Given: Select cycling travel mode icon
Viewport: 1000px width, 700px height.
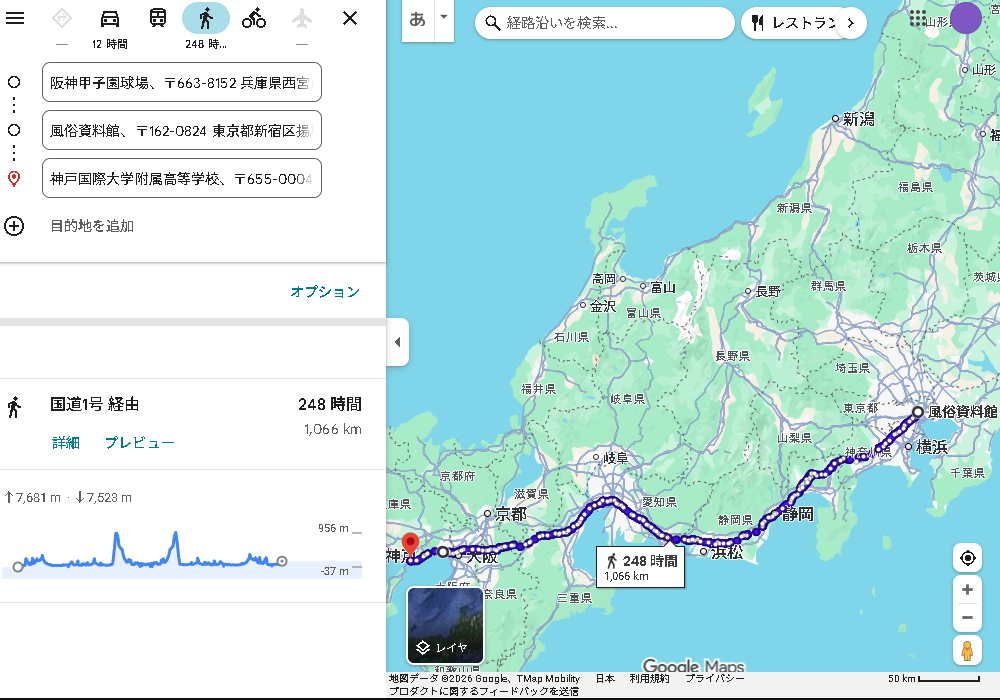Looking at the screenshot, I should pyautogui.click(x=254, y=18).
